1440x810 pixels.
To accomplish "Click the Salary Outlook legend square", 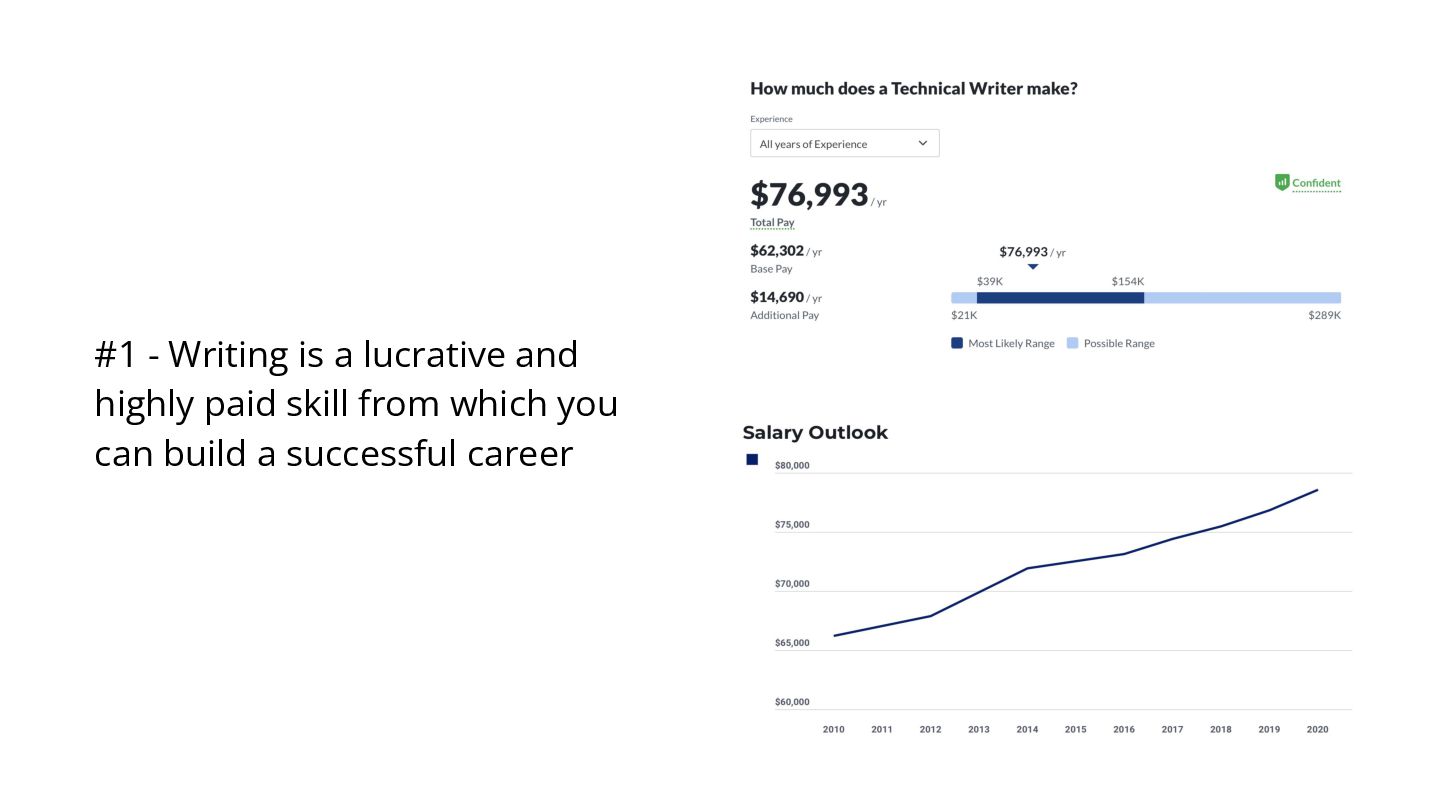I will (752, 459).
